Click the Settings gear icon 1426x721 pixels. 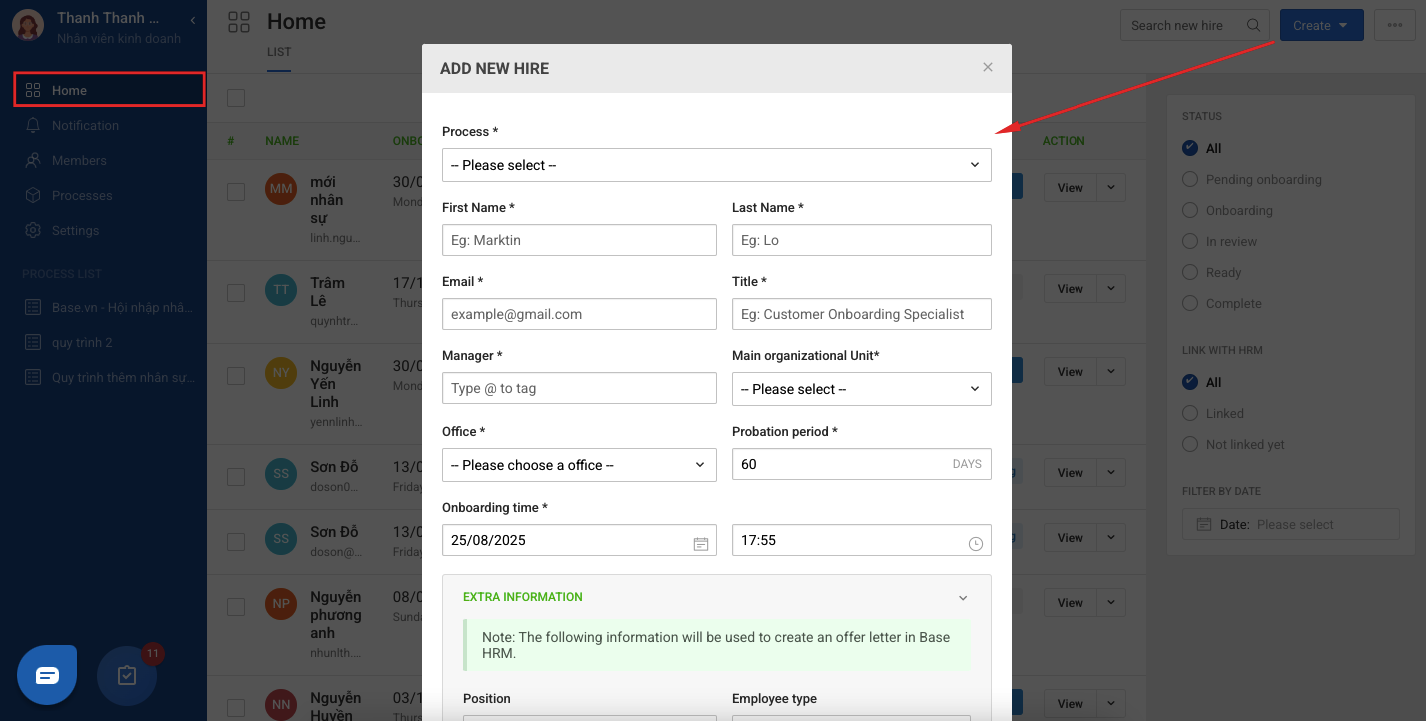(33, 230)
